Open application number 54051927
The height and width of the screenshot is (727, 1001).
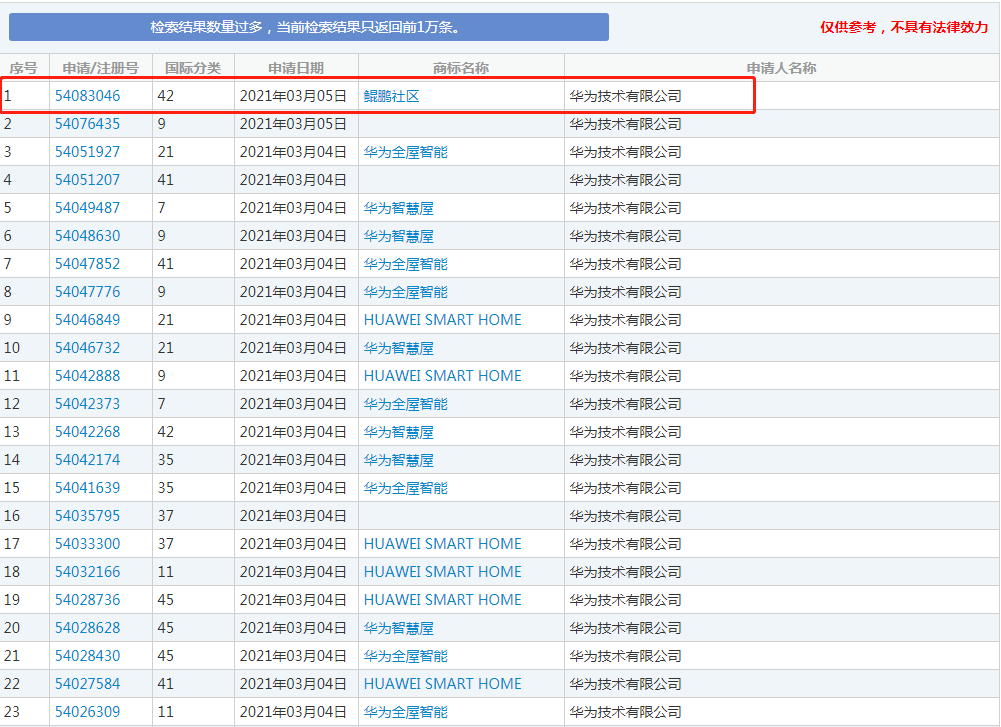point(87,152)
